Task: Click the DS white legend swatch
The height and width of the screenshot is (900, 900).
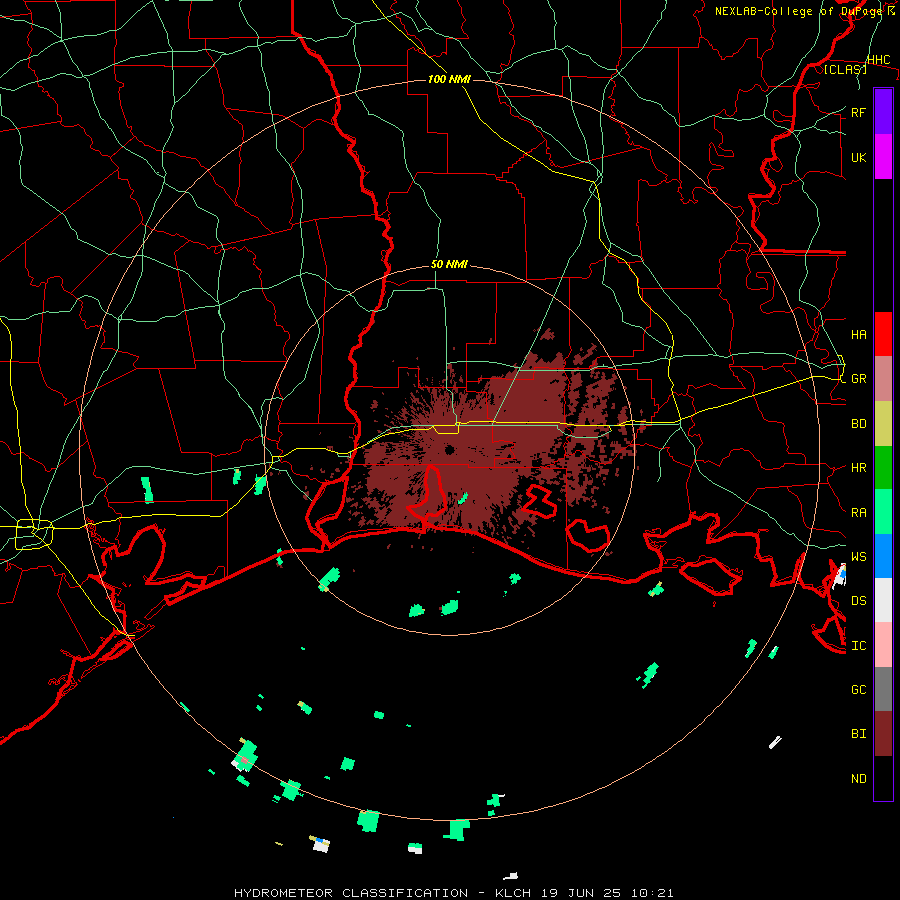Action: [883, 600]
